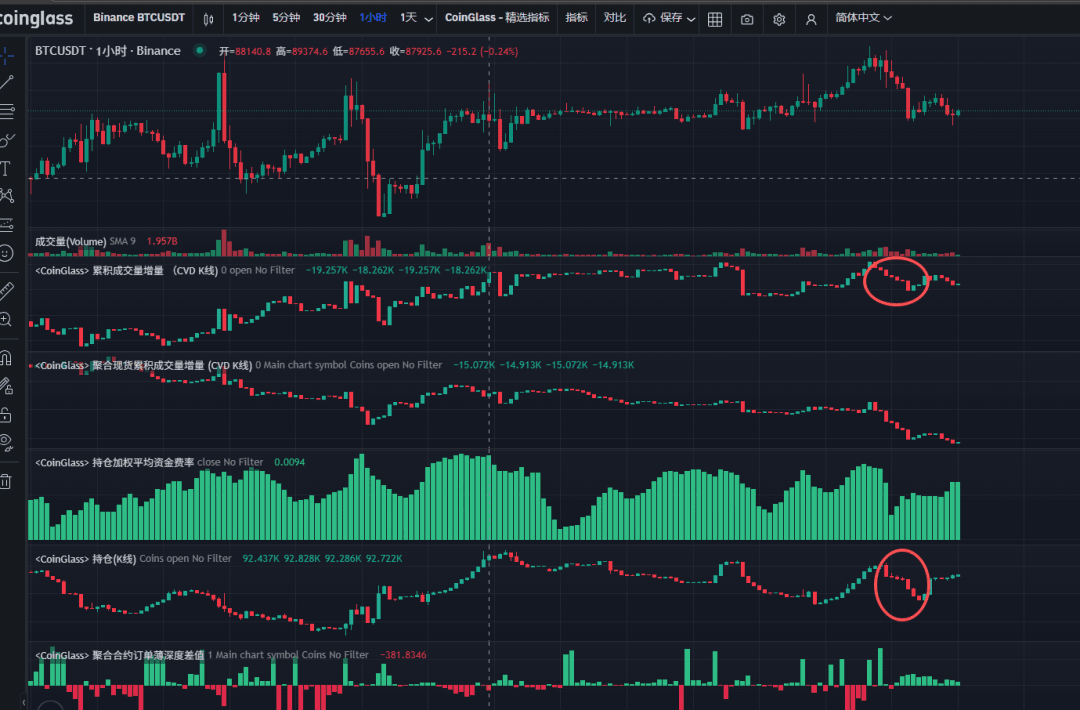Toggle hide all drawings eye icon
This screenshot has width=1080, height=710.
click(x=6, y=443)
